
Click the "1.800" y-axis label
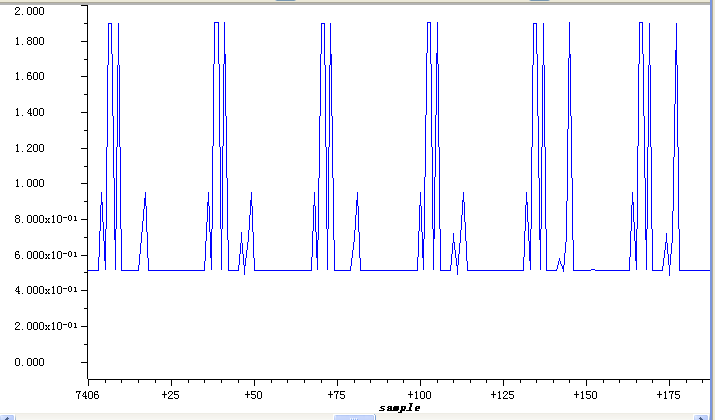point(30,41)
